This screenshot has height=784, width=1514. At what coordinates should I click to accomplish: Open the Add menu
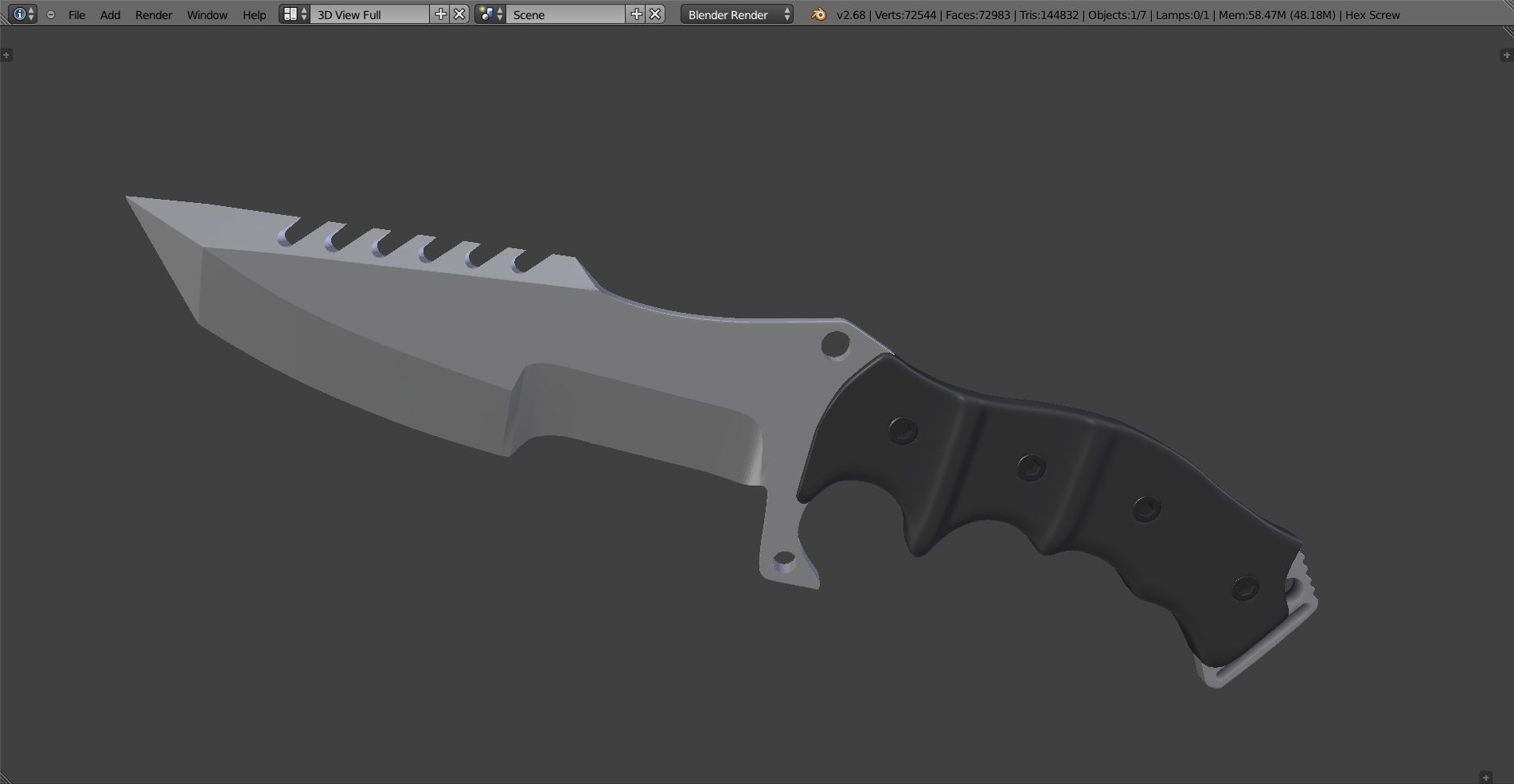(111, 14)
